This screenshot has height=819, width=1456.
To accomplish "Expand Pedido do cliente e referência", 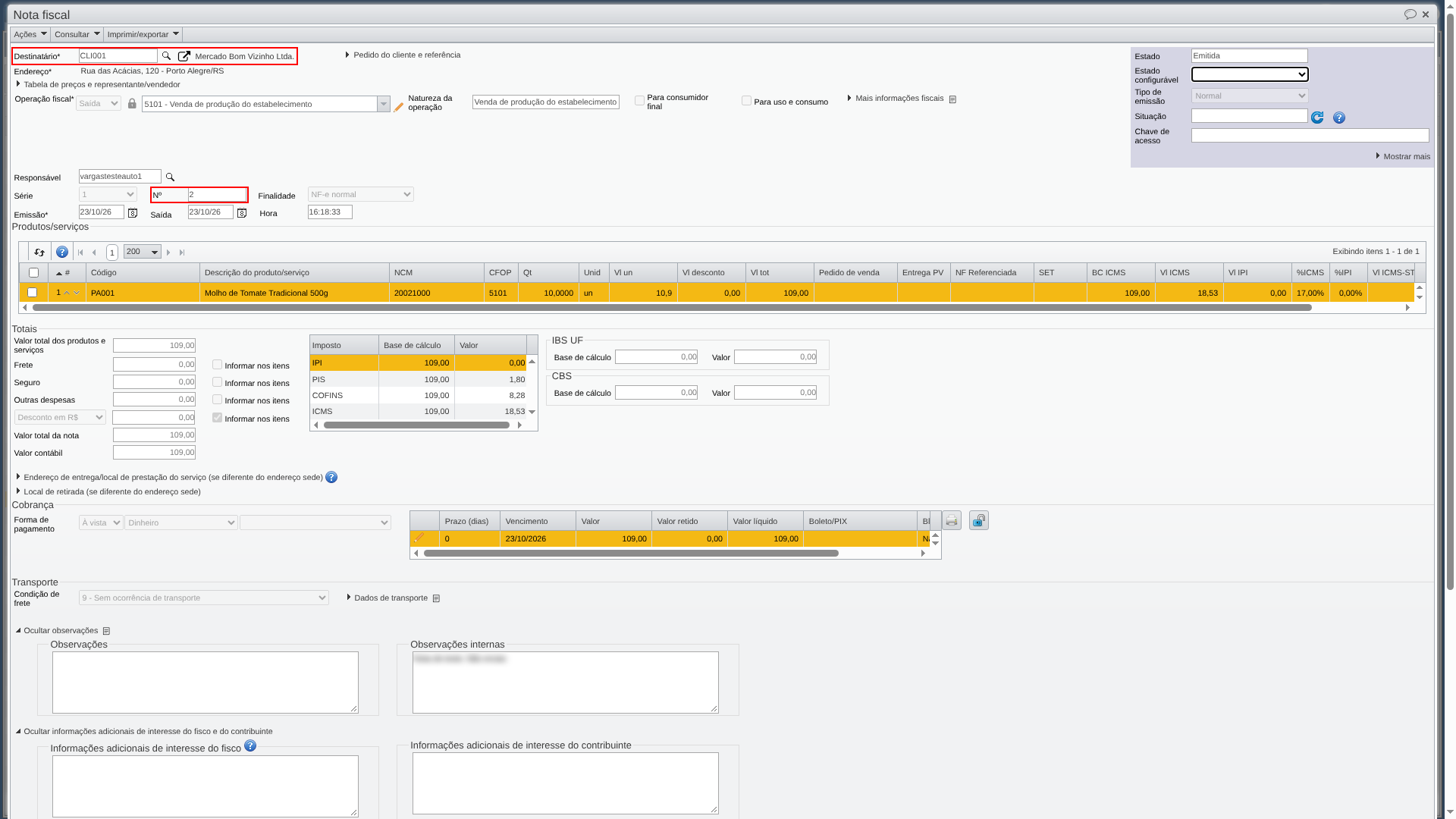I will point(403,55).
